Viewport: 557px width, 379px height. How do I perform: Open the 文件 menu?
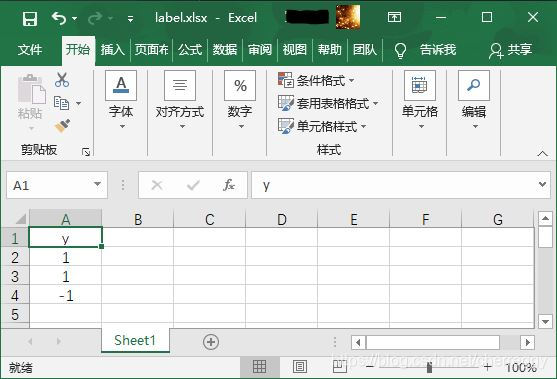pyautogui.click(x=30, y=49)
